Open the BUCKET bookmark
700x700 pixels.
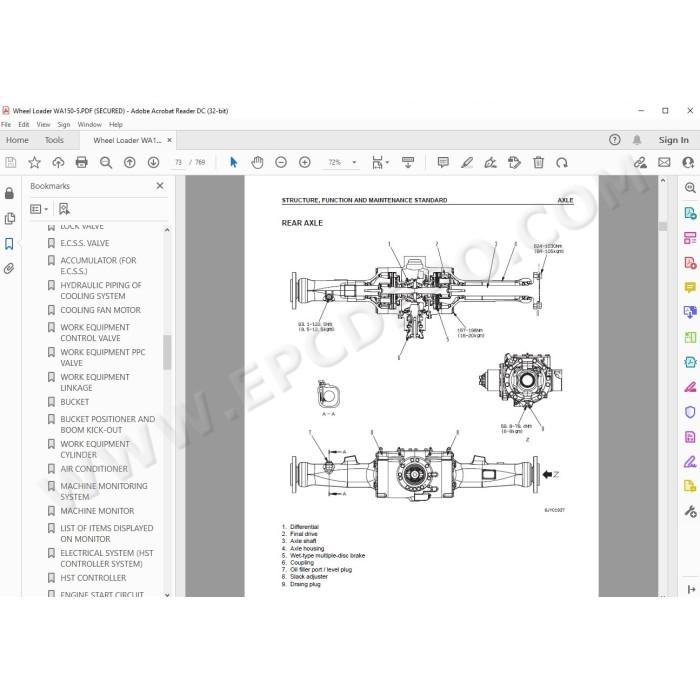click(75, 402)
